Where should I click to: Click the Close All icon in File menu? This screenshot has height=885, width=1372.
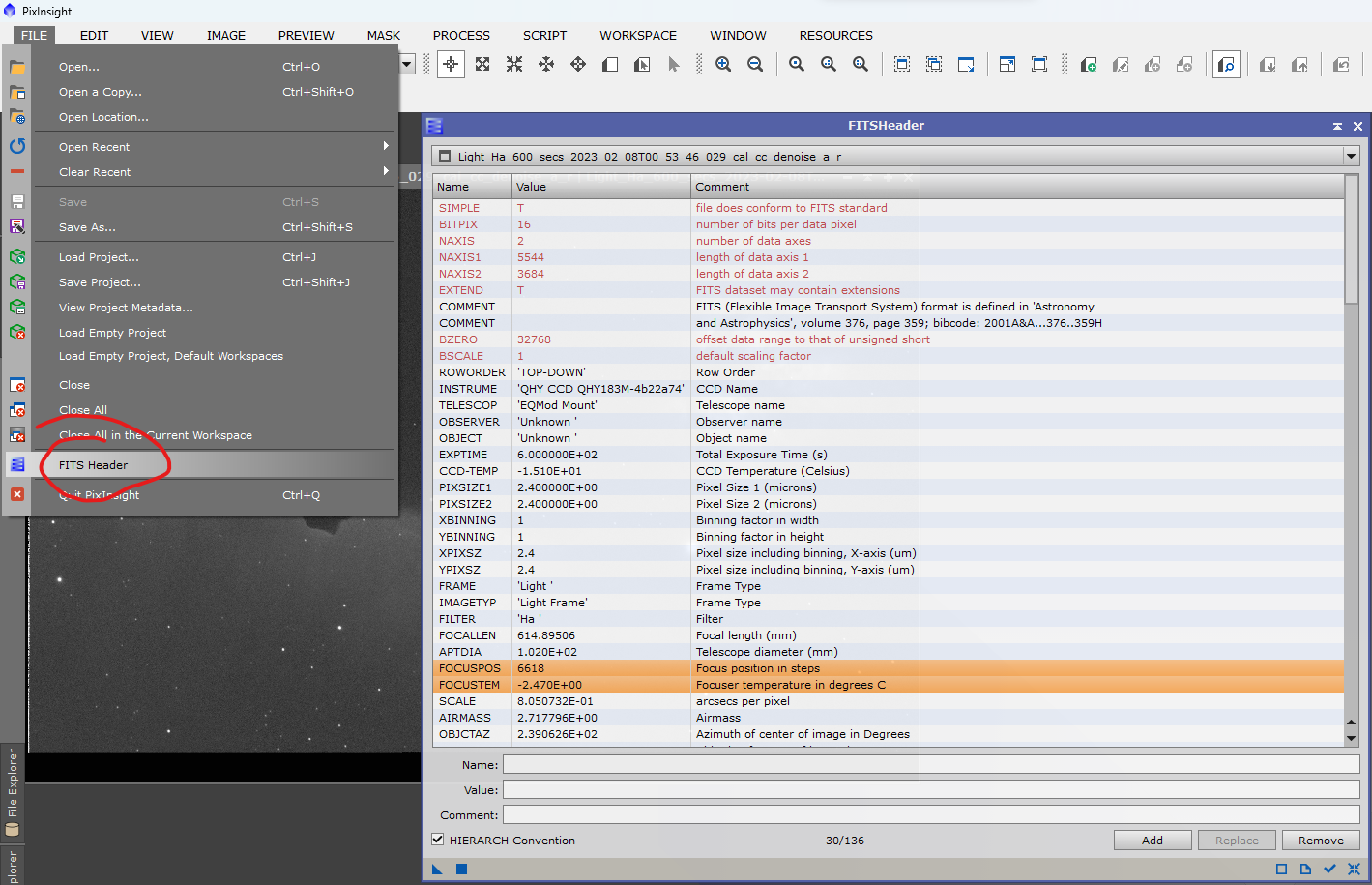click(17, 409)
